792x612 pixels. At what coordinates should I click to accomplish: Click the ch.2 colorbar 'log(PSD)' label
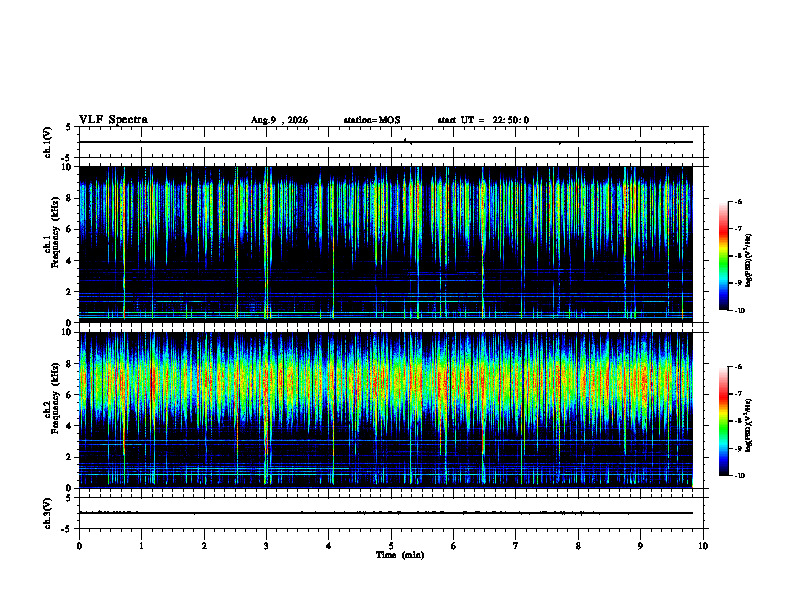[749, 425]
